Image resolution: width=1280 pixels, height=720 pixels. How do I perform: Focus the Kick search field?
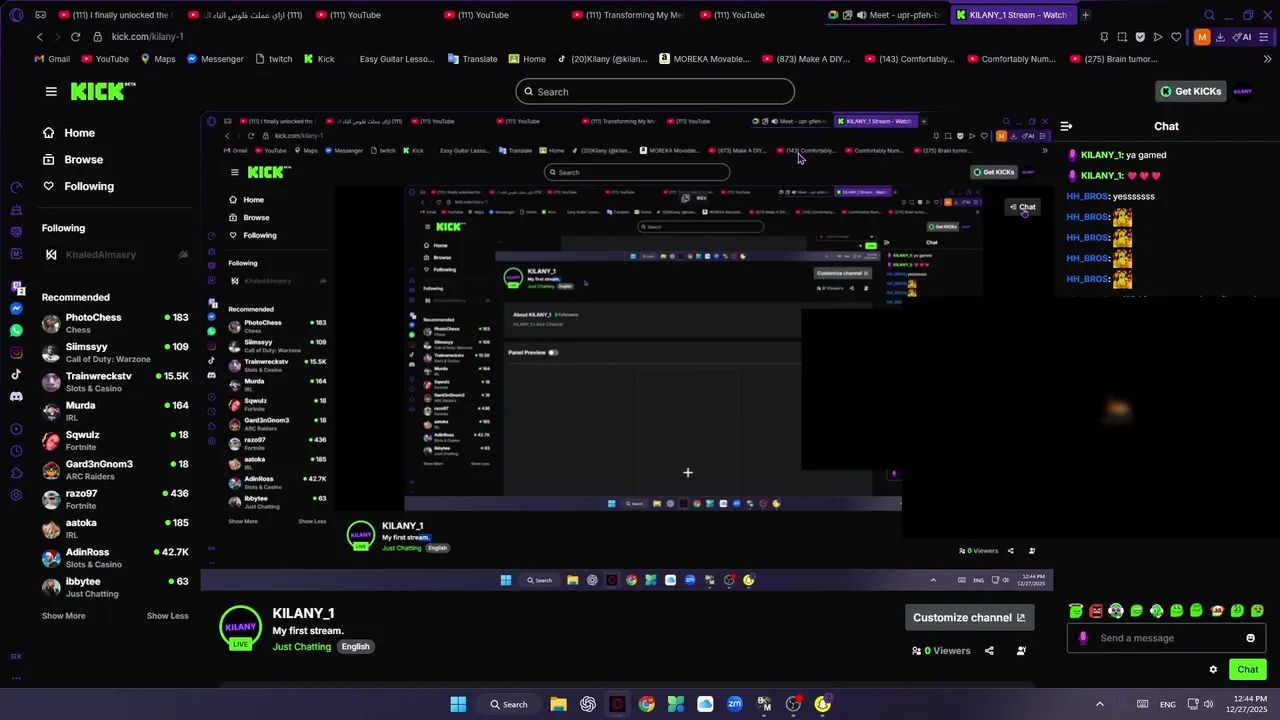[x=655, y=92]
